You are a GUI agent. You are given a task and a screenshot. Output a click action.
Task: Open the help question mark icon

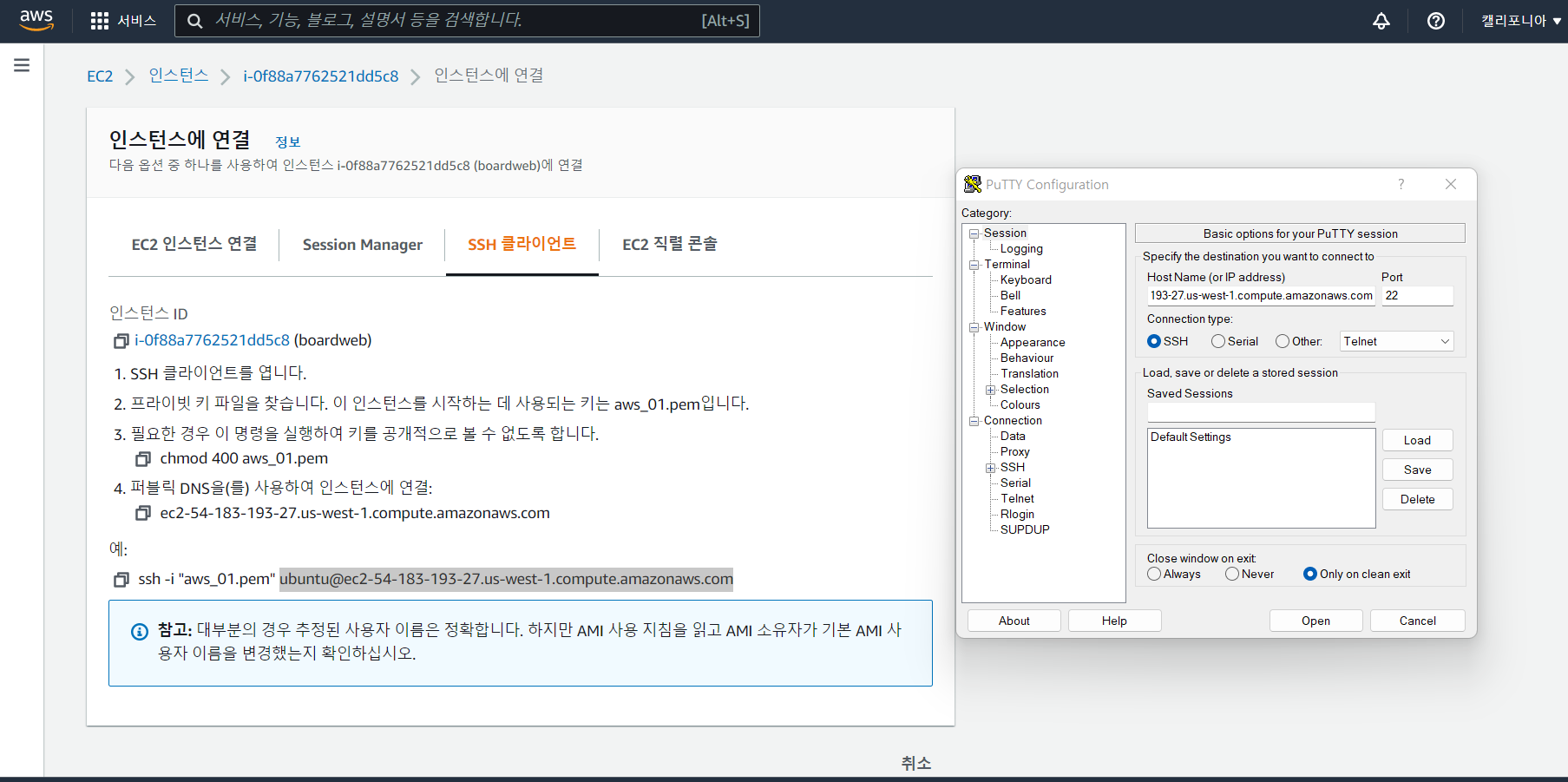tap(1436, 21)
